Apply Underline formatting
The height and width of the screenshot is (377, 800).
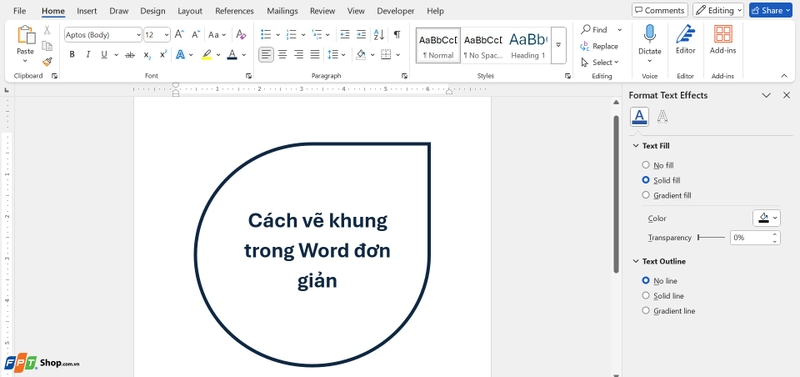104,55
